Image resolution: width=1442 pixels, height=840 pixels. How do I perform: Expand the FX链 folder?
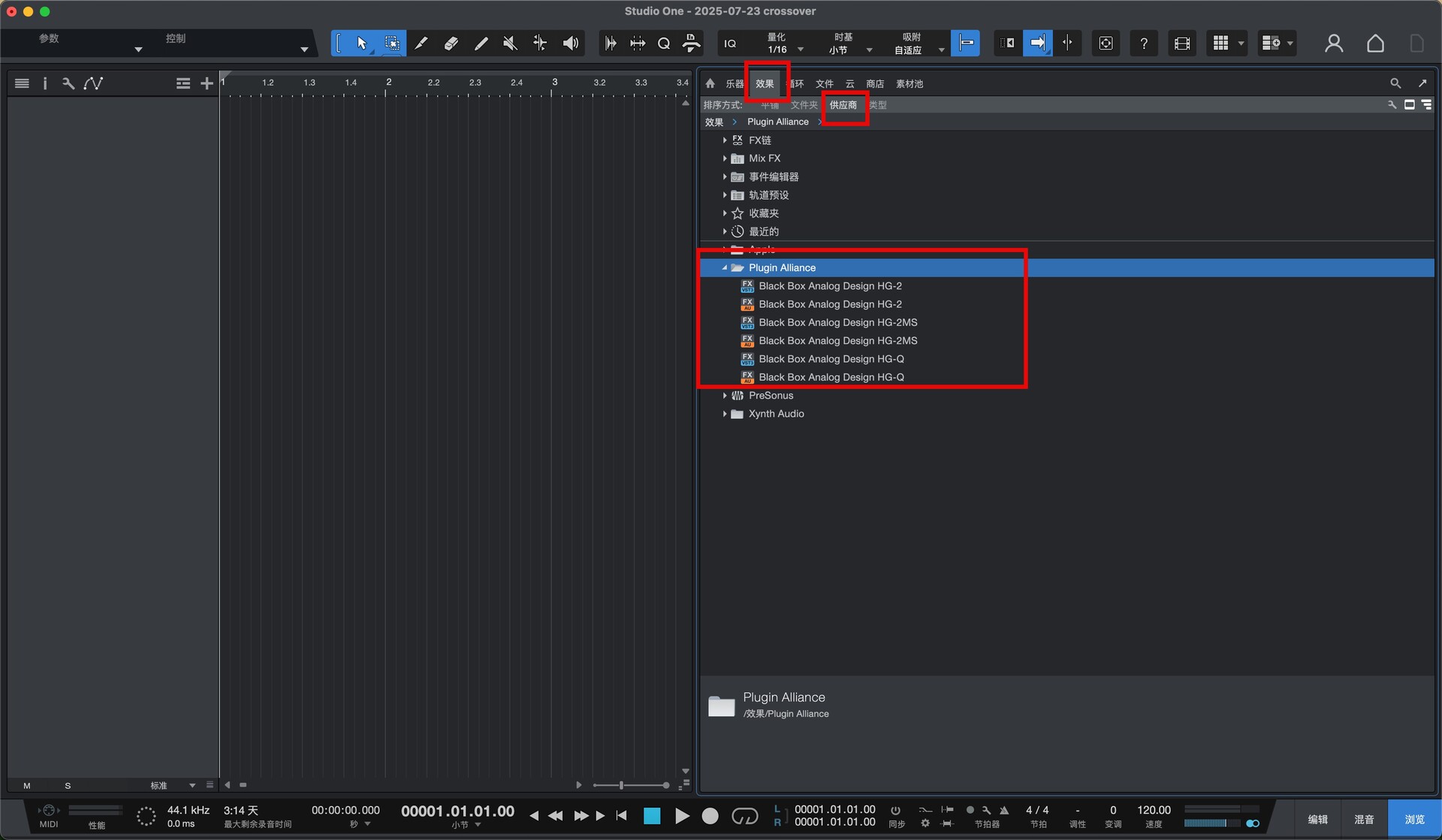click(725, 140)
